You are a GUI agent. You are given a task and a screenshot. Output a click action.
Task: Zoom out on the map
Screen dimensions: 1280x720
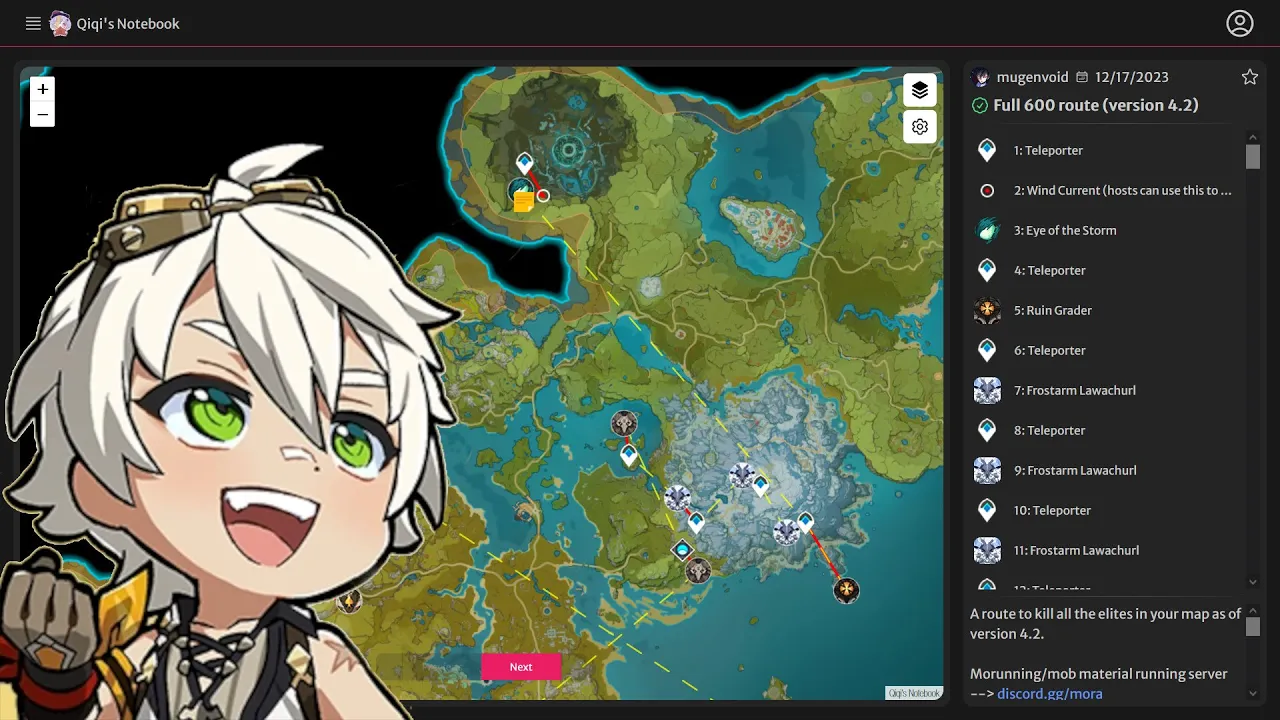click(42, 114)
